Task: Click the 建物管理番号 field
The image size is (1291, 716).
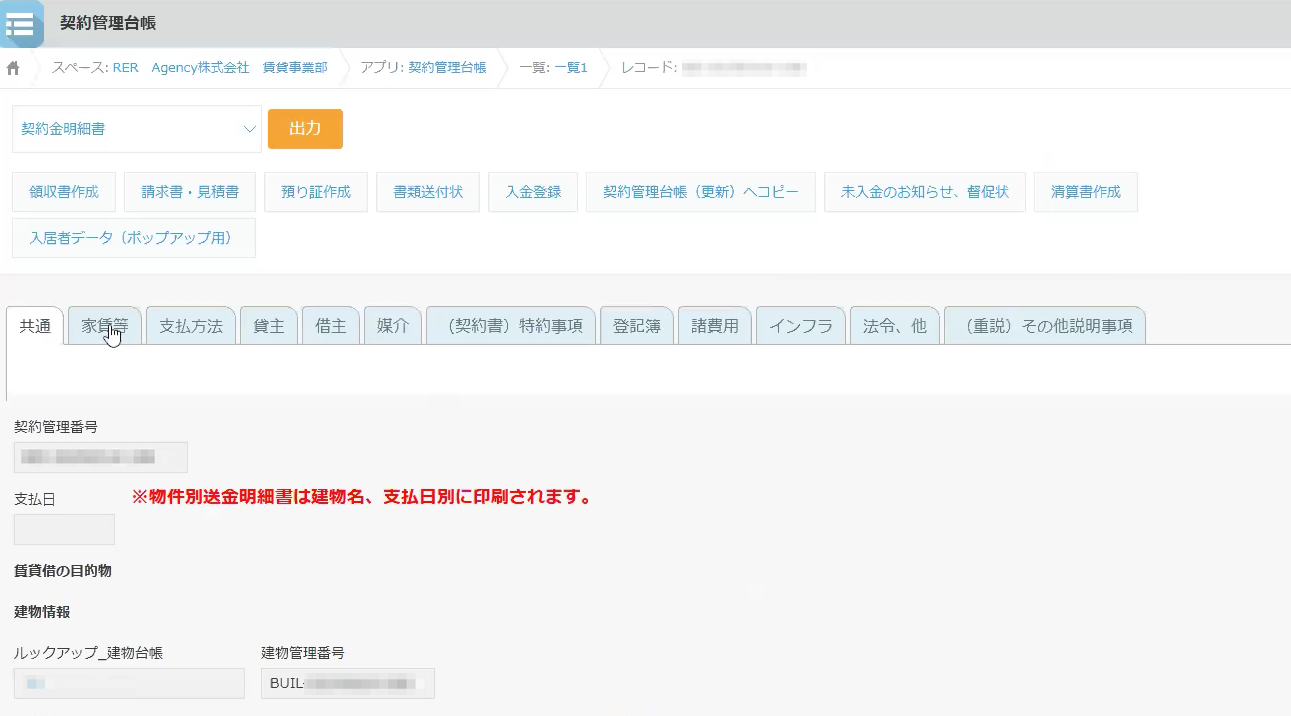Action: coord(348,684)
